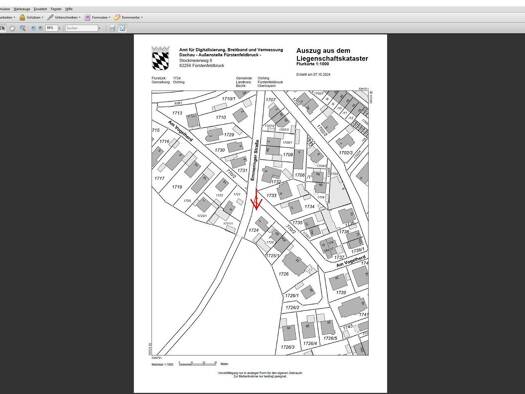Click the fit full page icon
The width and height of the screenshot is (525, 394).
pos(123,28)
